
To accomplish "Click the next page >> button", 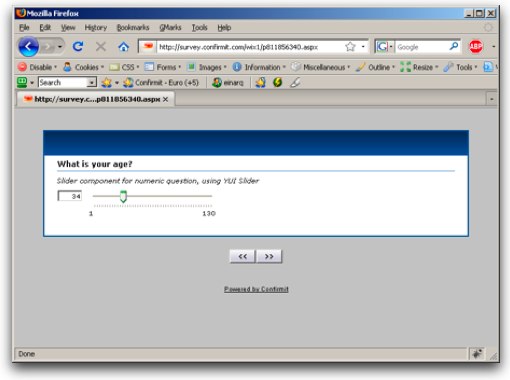I will tap(269, 256).
